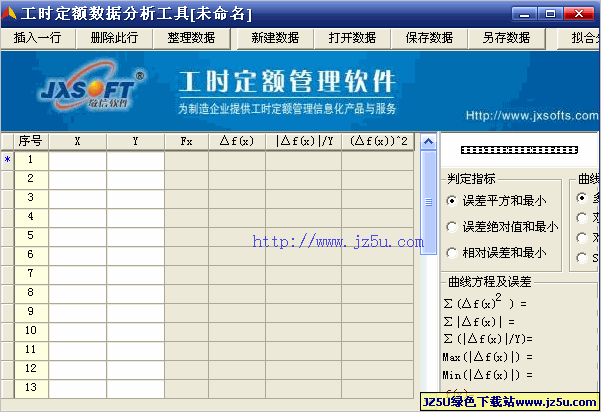Image resolution: width=601 pixels, height=412 pixels.
Task: Select row number 10 in 序号 column
Action: pyautogui.click(x=31, y=331)
